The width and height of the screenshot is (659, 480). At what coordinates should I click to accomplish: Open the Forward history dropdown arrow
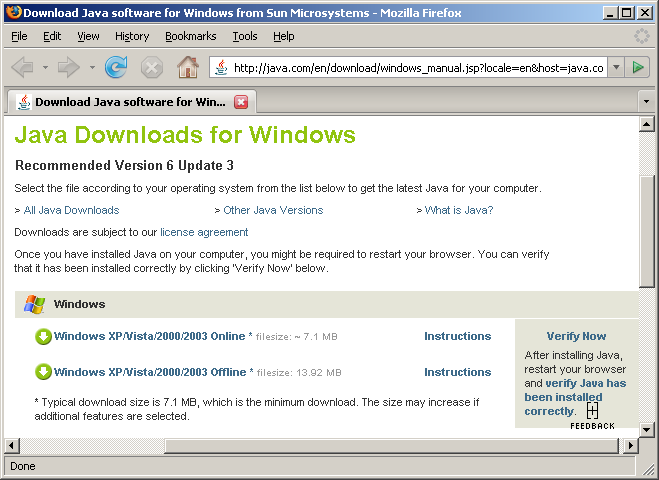pos(92,67)
